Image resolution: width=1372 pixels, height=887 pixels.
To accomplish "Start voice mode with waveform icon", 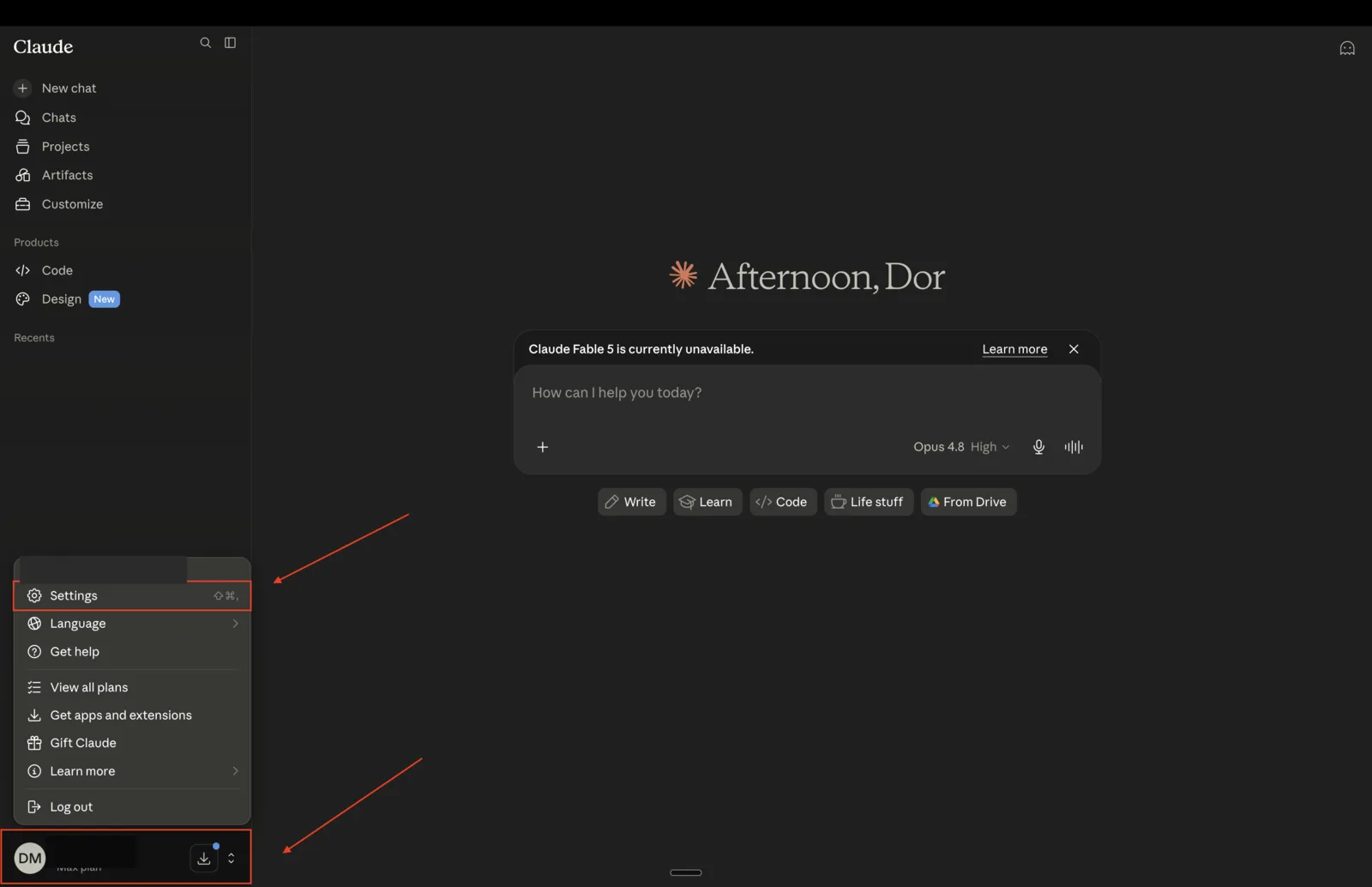I will point(1074,447).
